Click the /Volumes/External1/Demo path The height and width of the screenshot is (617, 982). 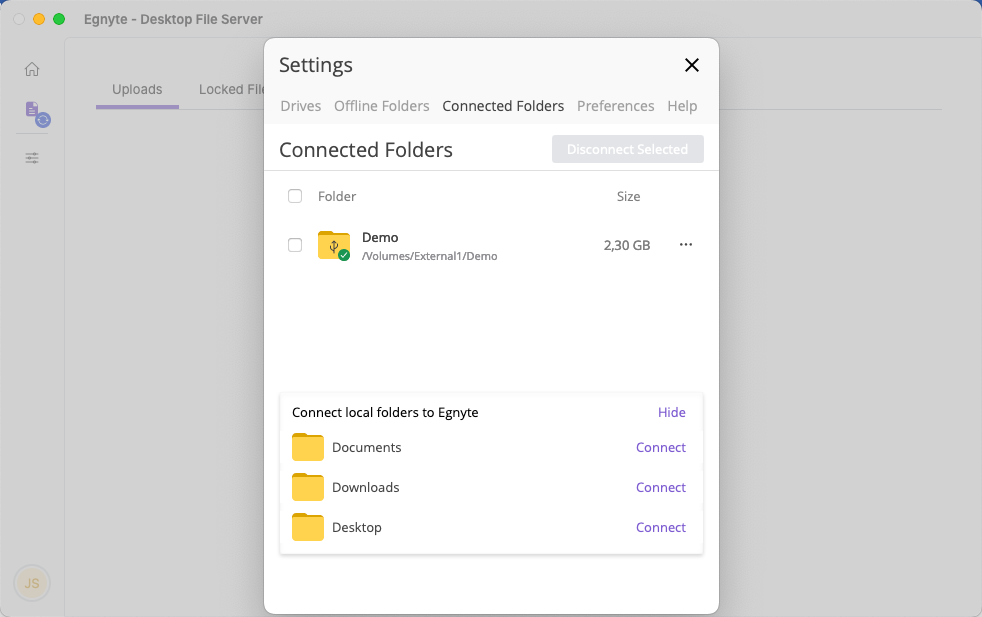[430, 256]
